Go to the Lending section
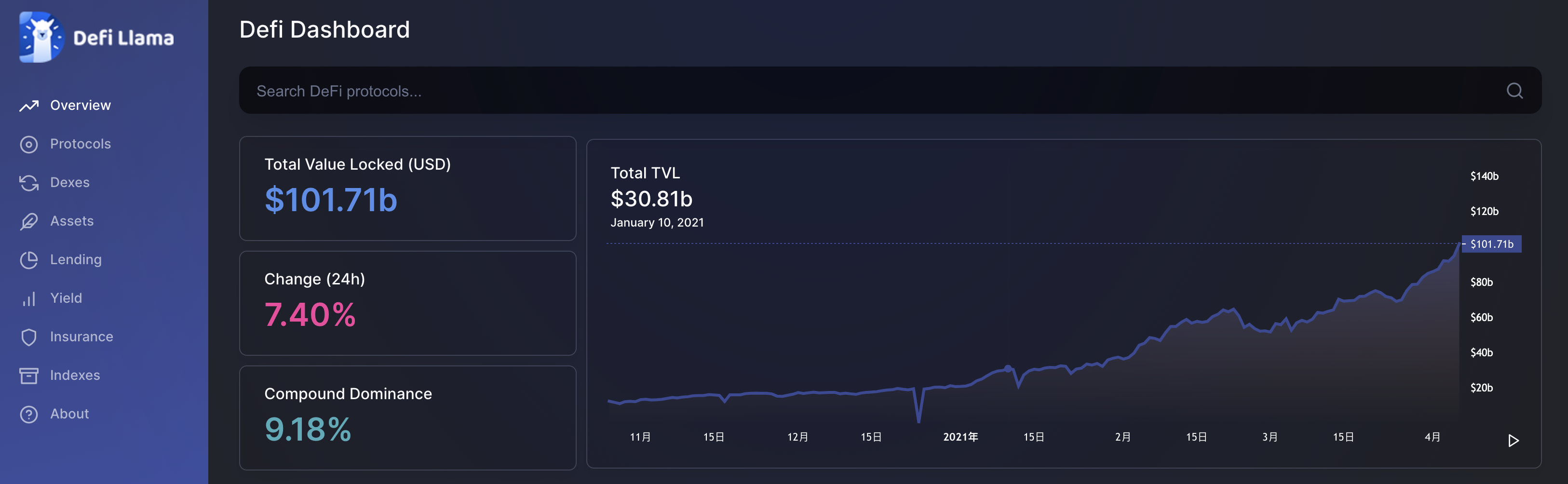Viewport: 1568px width, 484px height. (x=76, y=260)
